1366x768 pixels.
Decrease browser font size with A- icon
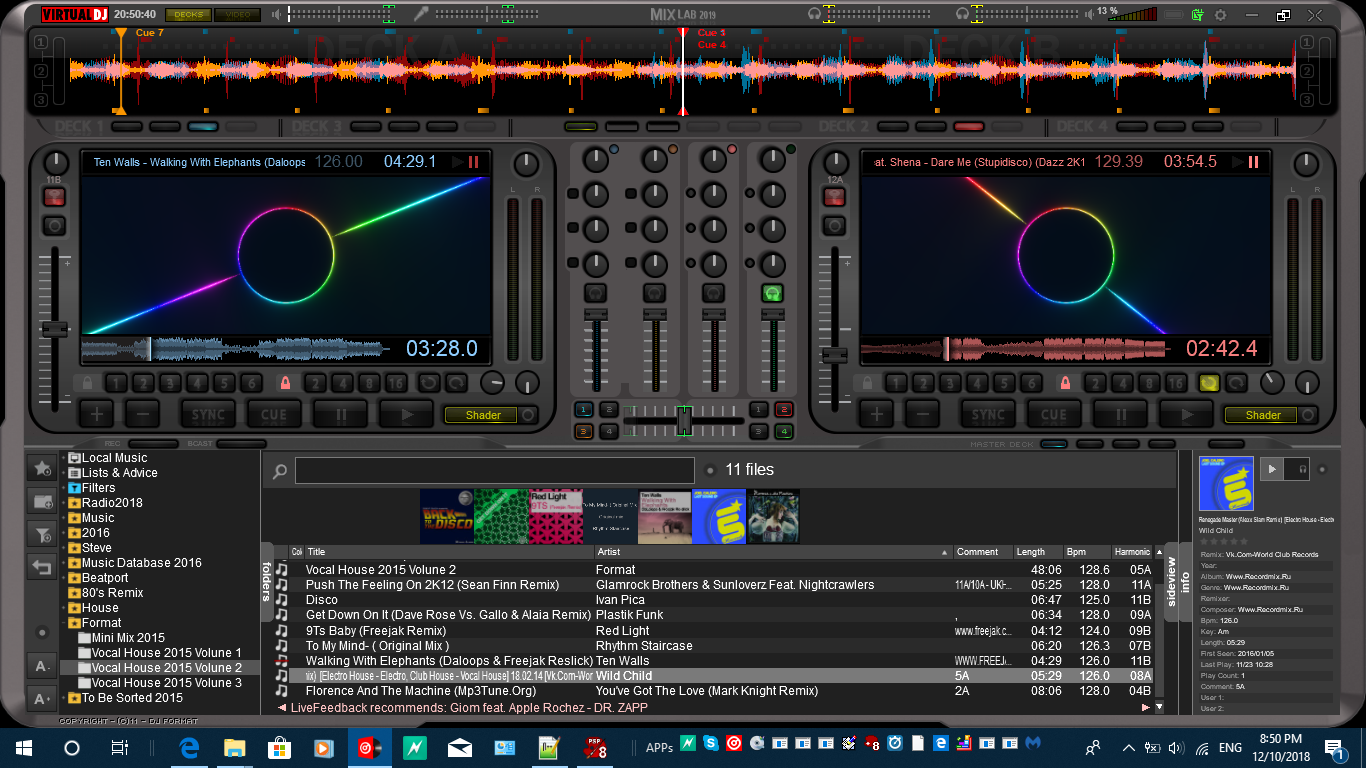[x=42, y=667]
